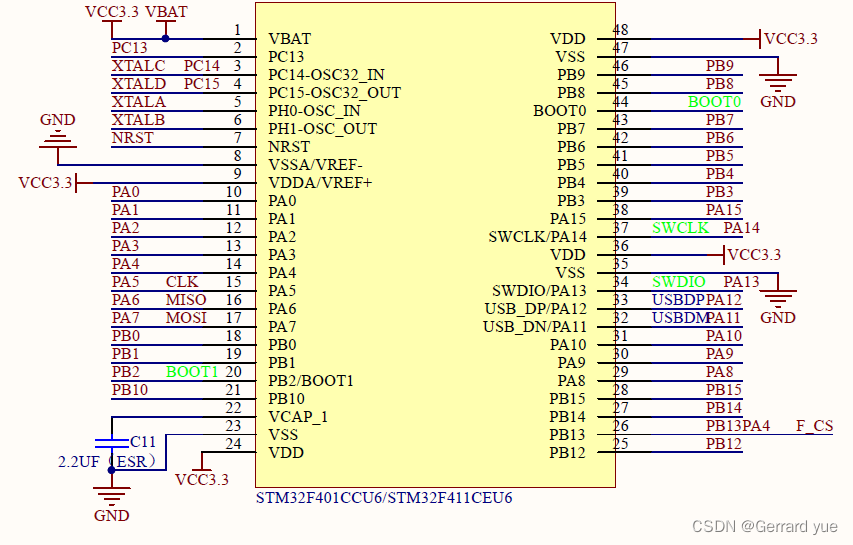The image size is (853, 545).
Task: Click pin number 37
Action: click(x=621, y=227)
